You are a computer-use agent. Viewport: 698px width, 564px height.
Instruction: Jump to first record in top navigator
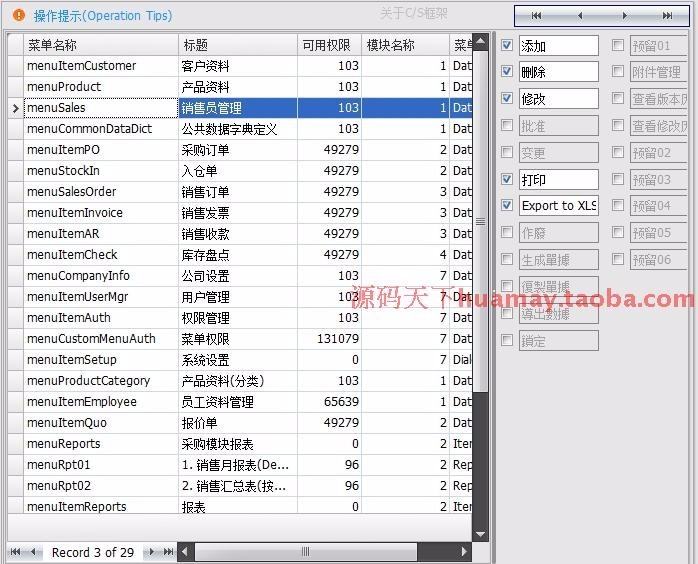pos(536,16)
